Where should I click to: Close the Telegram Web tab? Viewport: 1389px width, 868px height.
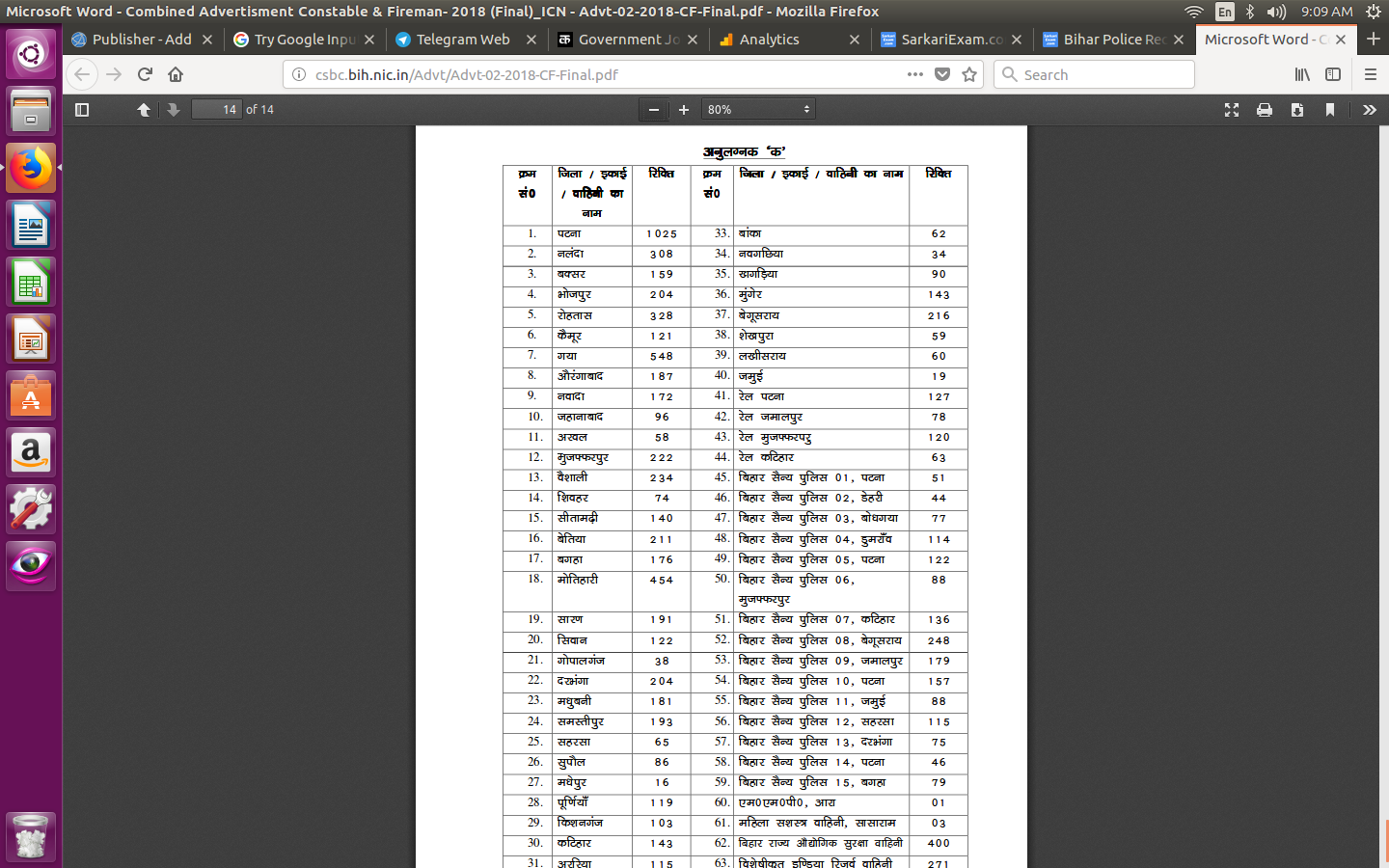point(531,40)
